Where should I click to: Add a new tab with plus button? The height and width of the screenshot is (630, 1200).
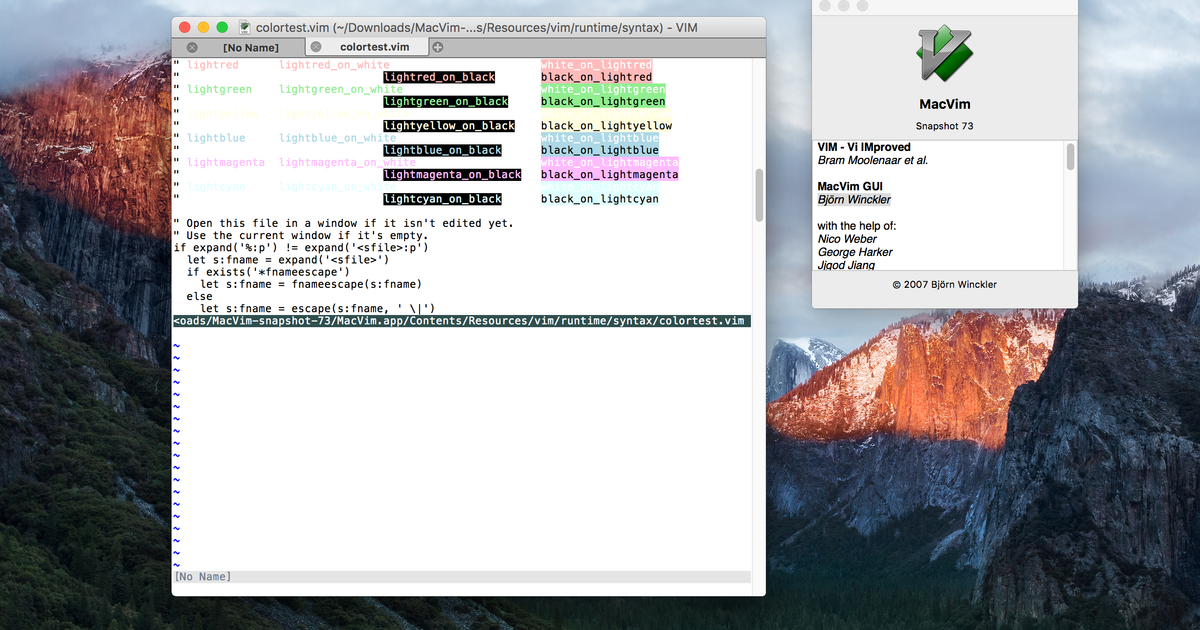(438, 47)
